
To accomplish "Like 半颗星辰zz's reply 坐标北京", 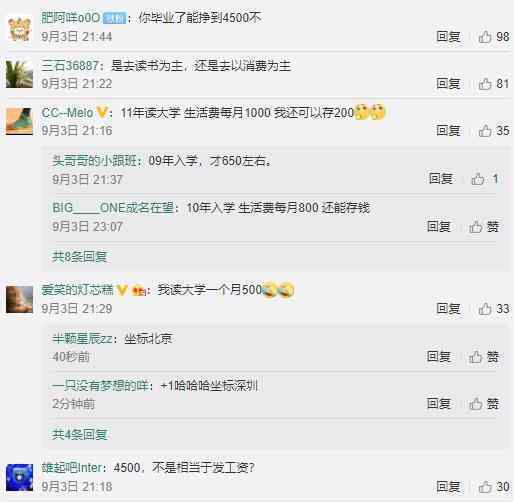I will pyautogui.click(x=484, y=357).
